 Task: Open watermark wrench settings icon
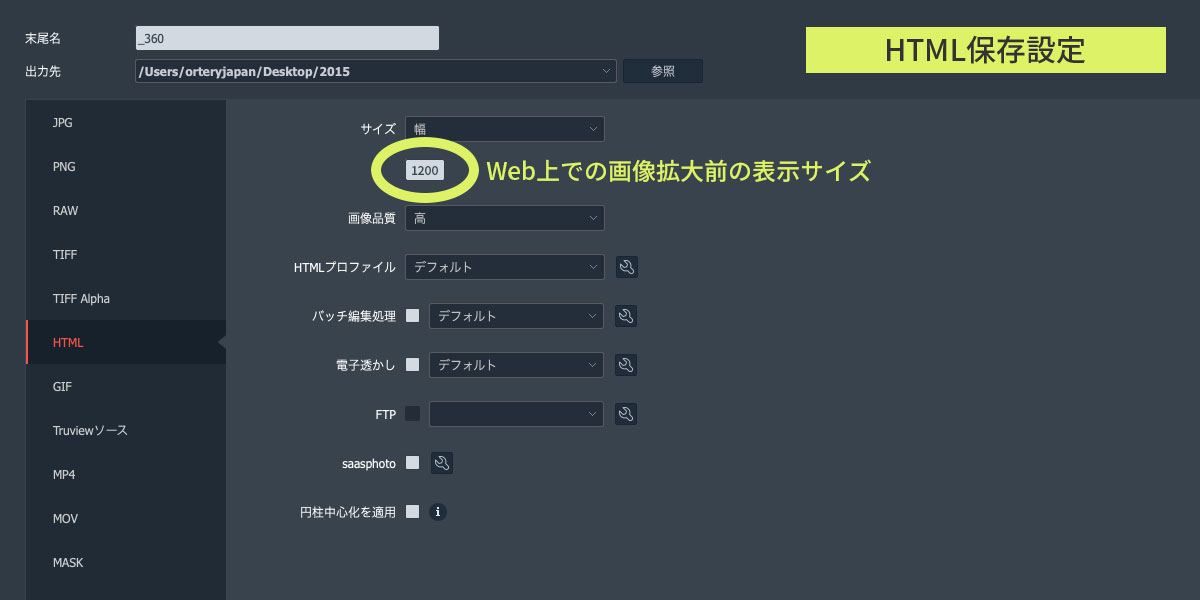click(626, 365)
